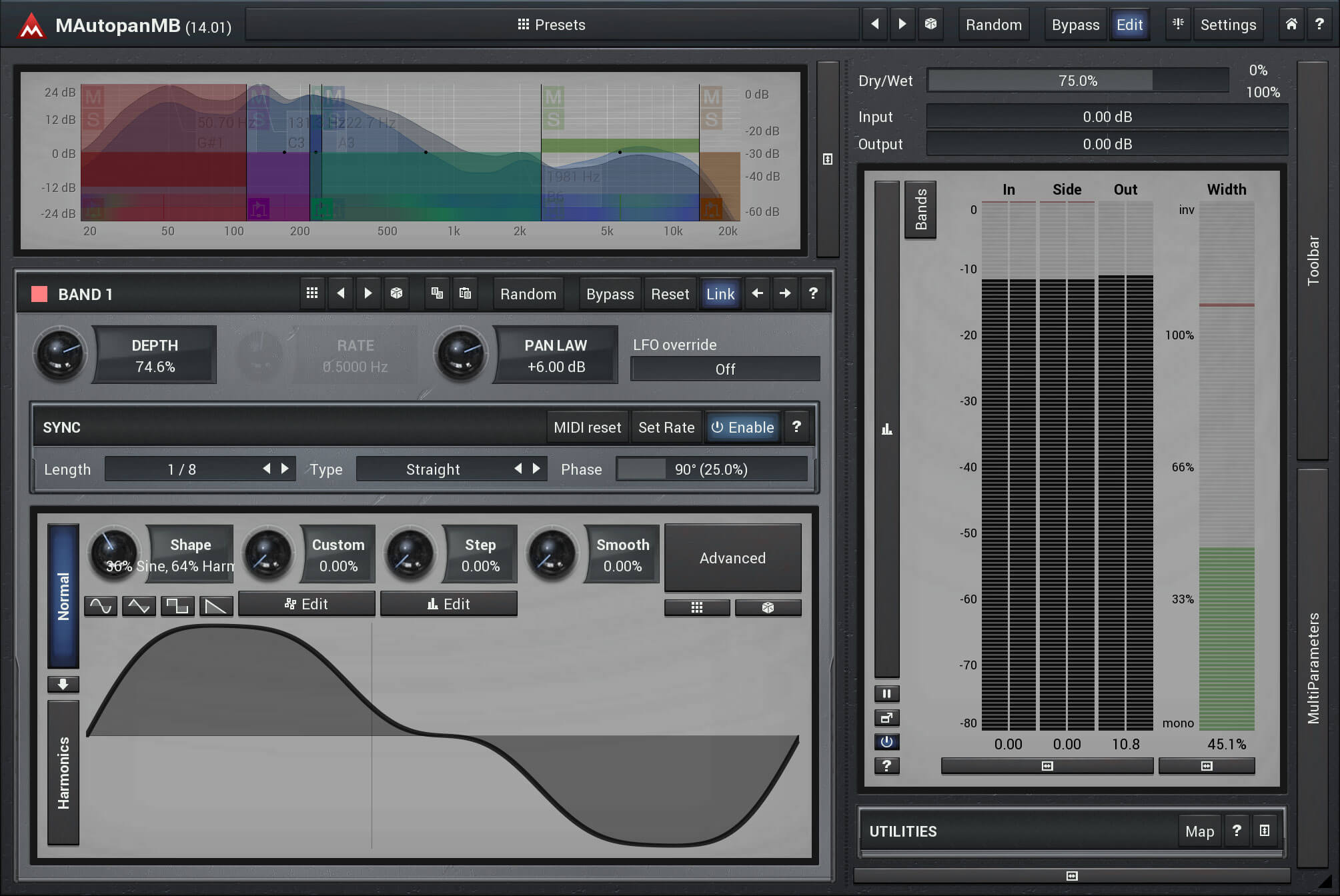Toggle the global Bypass button
The width and height of the screenshot is (1340, 896).
(1075, 25)
